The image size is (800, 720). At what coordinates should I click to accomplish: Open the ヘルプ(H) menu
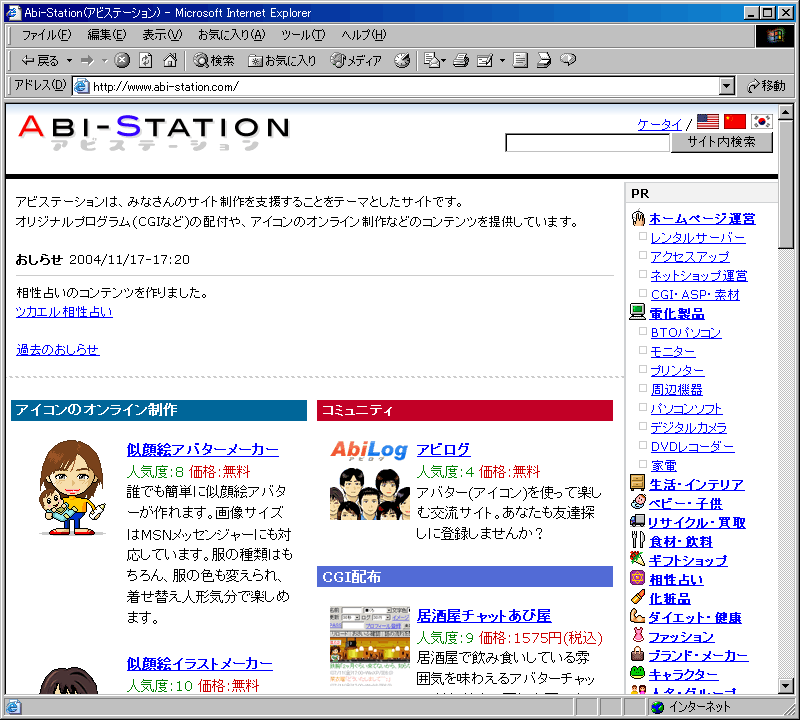pyautogui.click(x=364, y=35)
